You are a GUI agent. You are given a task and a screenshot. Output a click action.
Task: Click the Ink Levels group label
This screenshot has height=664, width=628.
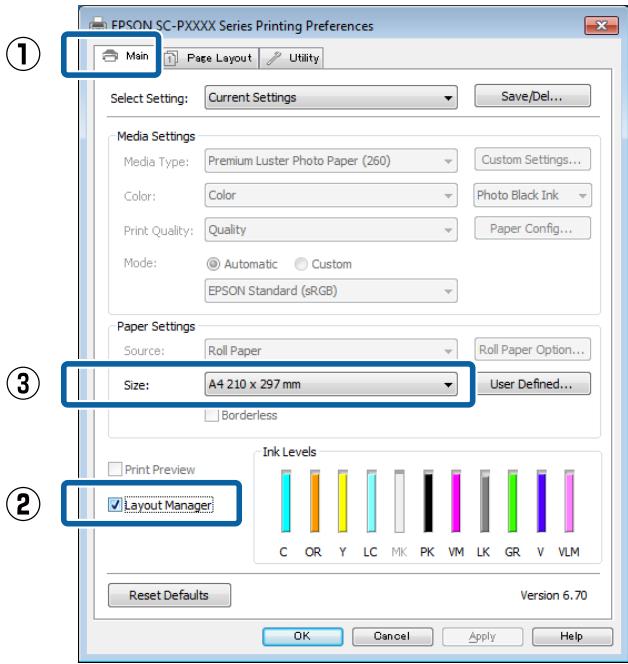pyautogui.click(x=289, y=452)
